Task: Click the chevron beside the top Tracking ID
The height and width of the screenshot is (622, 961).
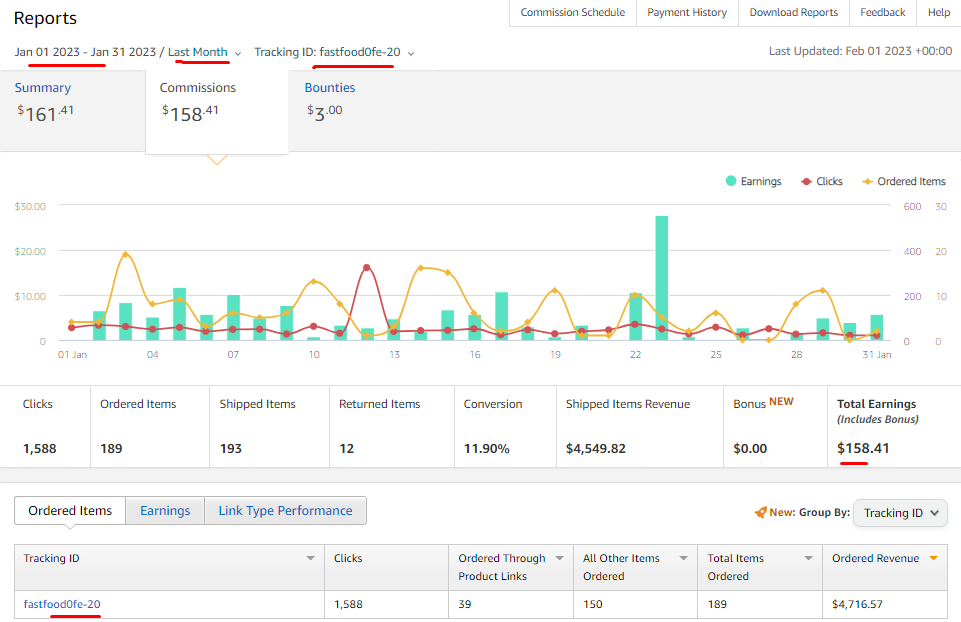Action: point(411,53)
